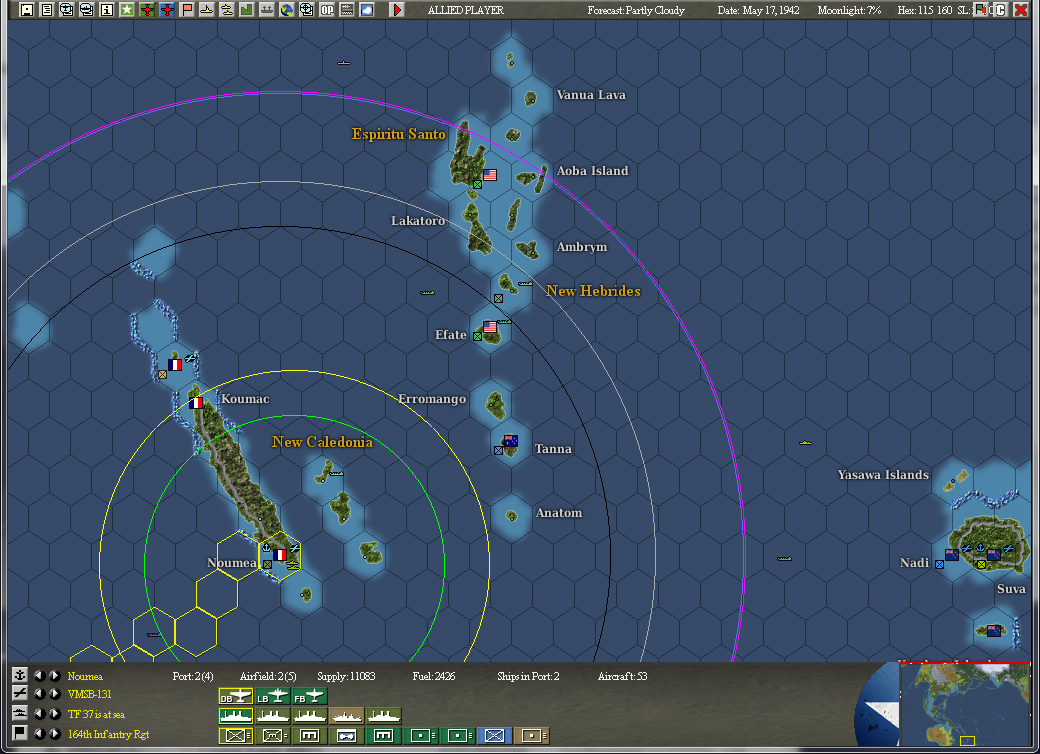Click the save game disk icon
The height and width of the screenshot is (754, 1040).
click(x=27, y=10)
